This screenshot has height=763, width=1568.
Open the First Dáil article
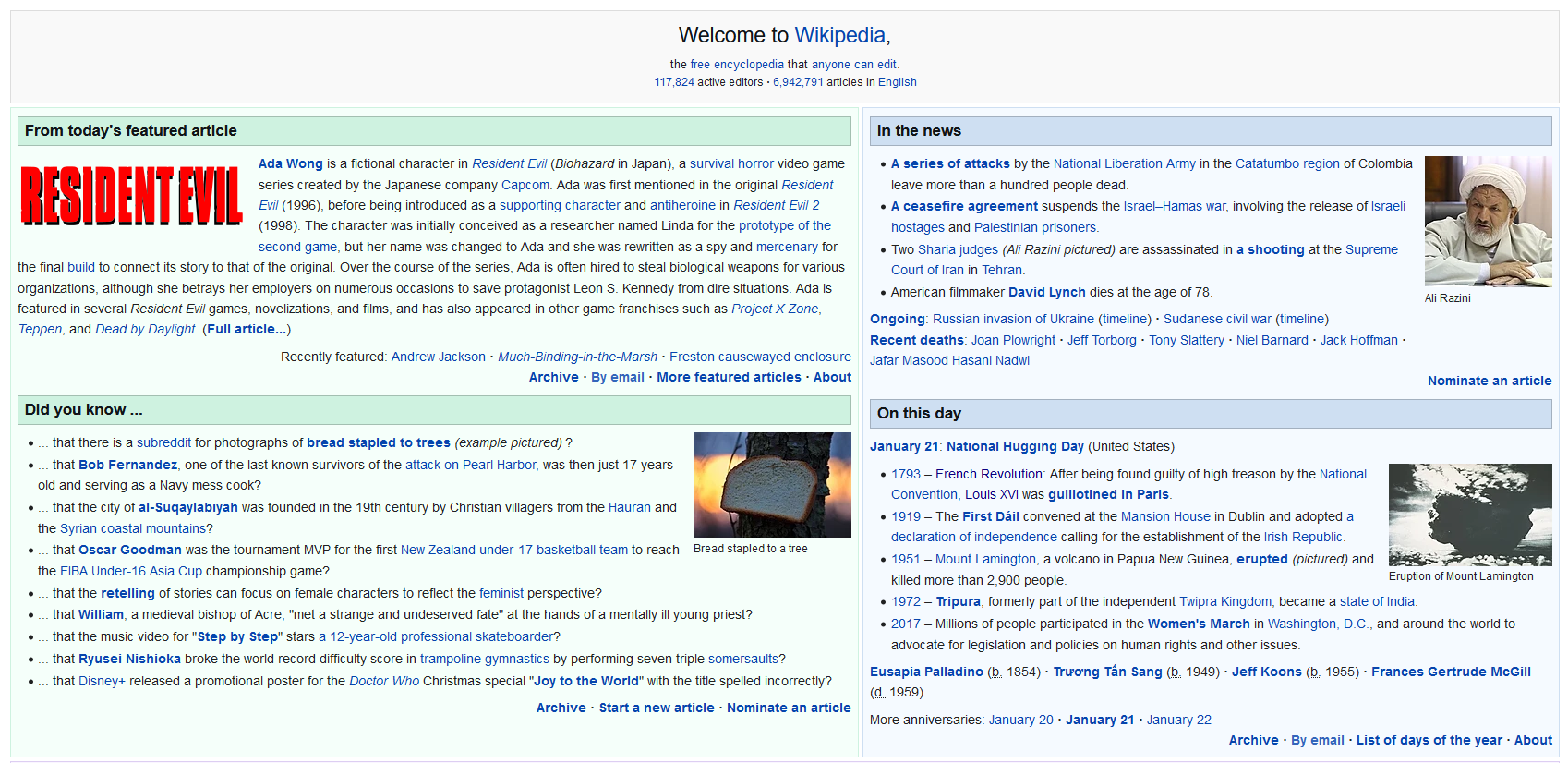point(991,516)
